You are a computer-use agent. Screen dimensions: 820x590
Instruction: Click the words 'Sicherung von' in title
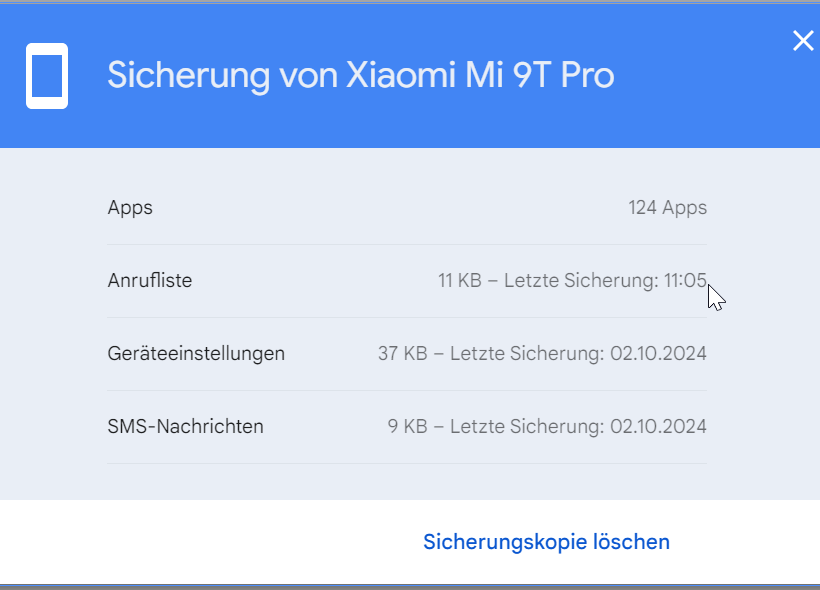pyautogui.click(x=222, y=75)
